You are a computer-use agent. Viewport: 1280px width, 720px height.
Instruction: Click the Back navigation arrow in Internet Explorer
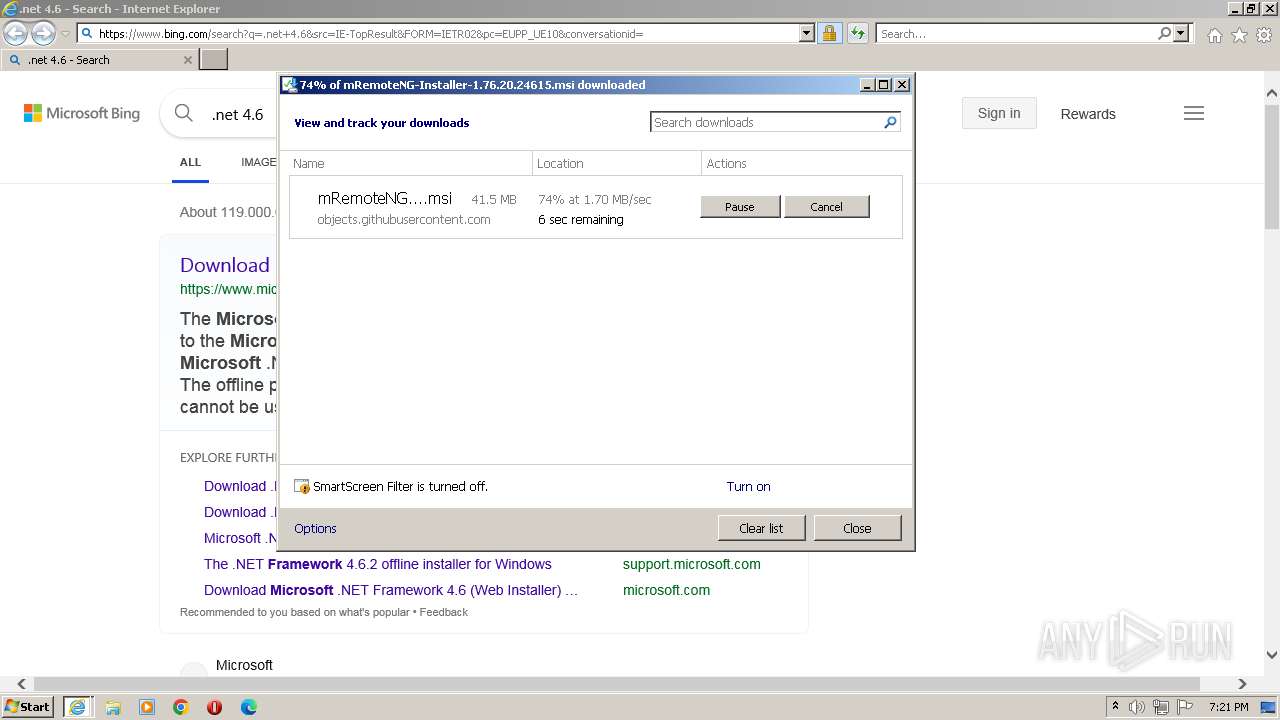pyautogui.click(x=15, y=33)
